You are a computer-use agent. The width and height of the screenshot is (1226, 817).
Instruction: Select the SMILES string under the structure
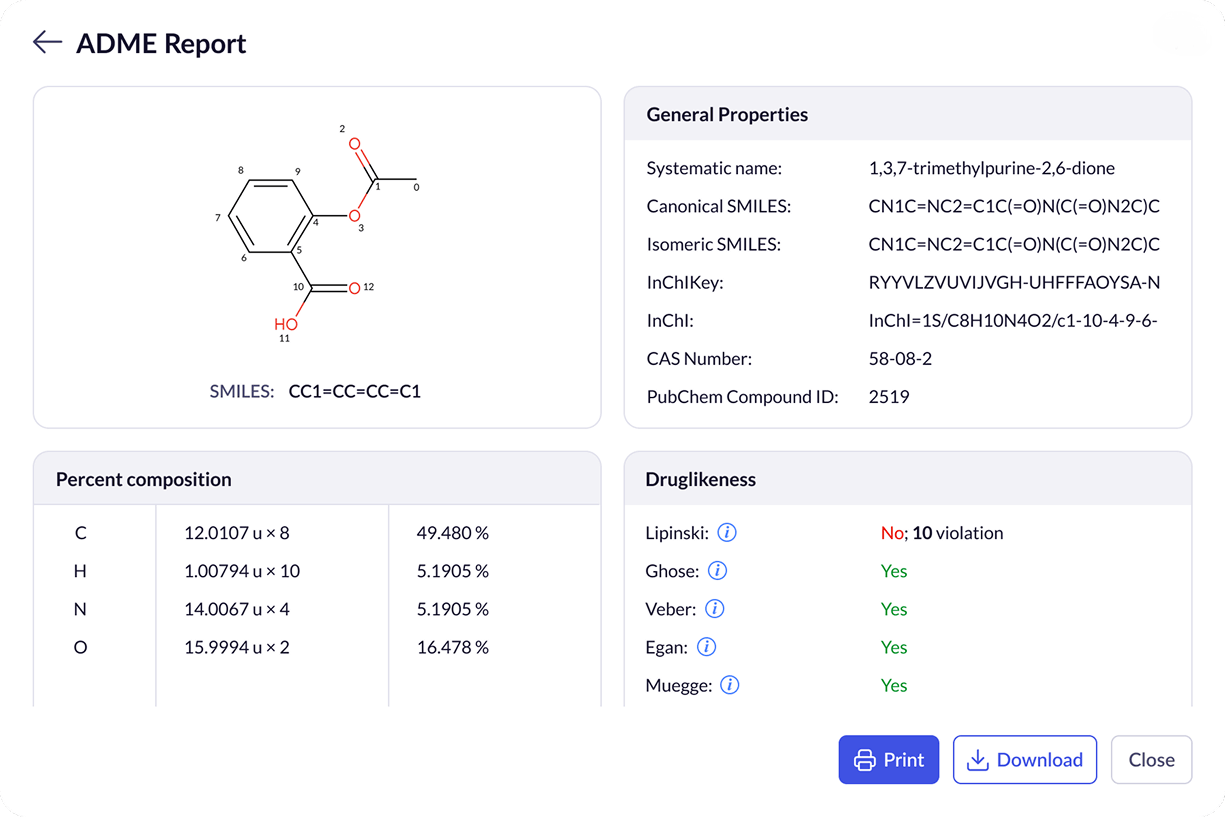click(x=355, y=392)
